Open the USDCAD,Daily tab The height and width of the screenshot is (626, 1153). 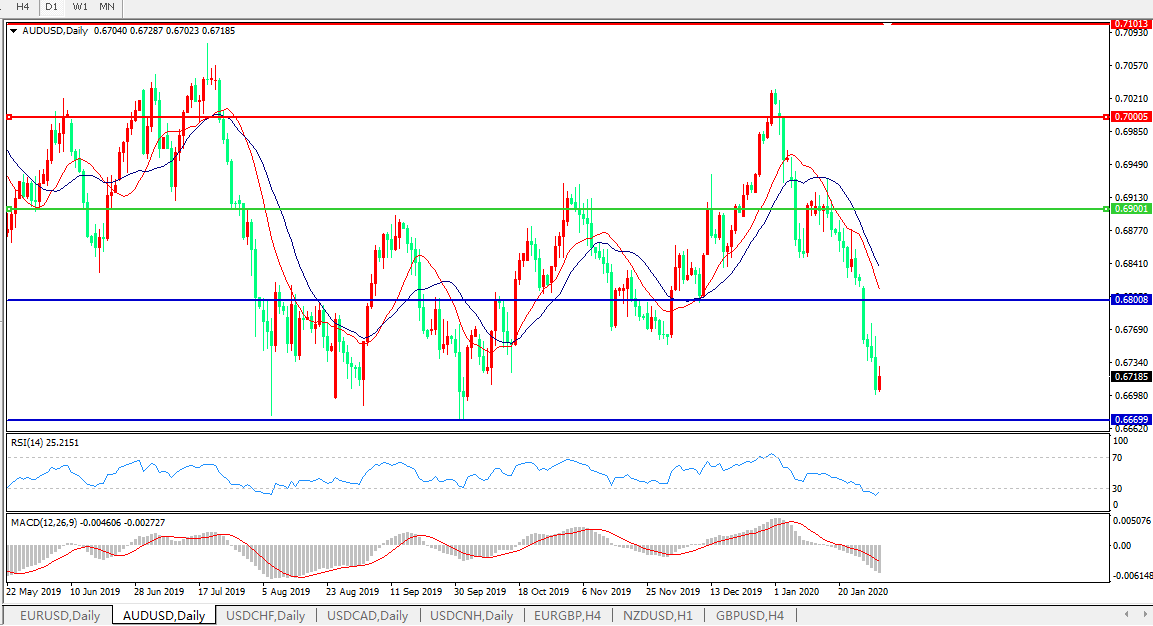[x=367, y=616]
